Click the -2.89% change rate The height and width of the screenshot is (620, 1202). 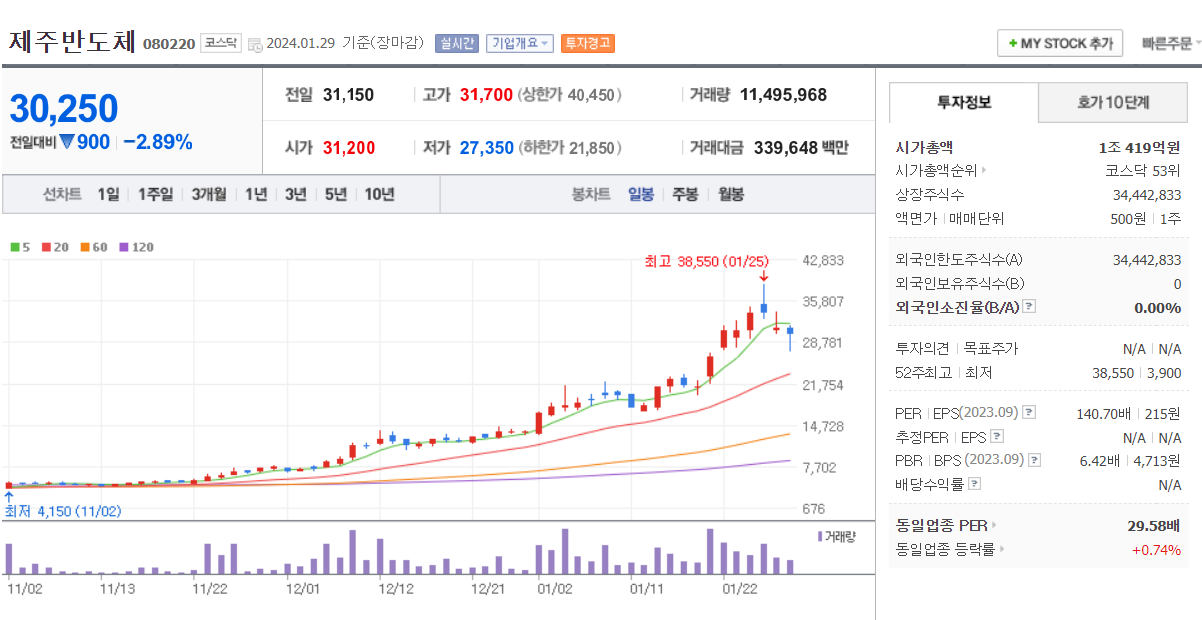click(158, 142)
